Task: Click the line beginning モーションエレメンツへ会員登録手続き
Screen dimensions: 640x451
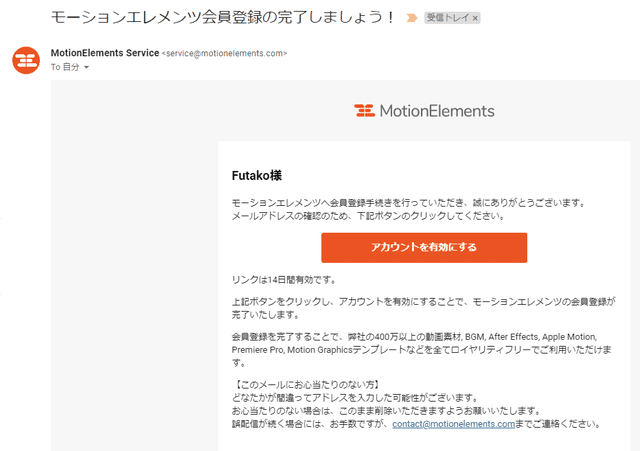Action: (409, 202)
